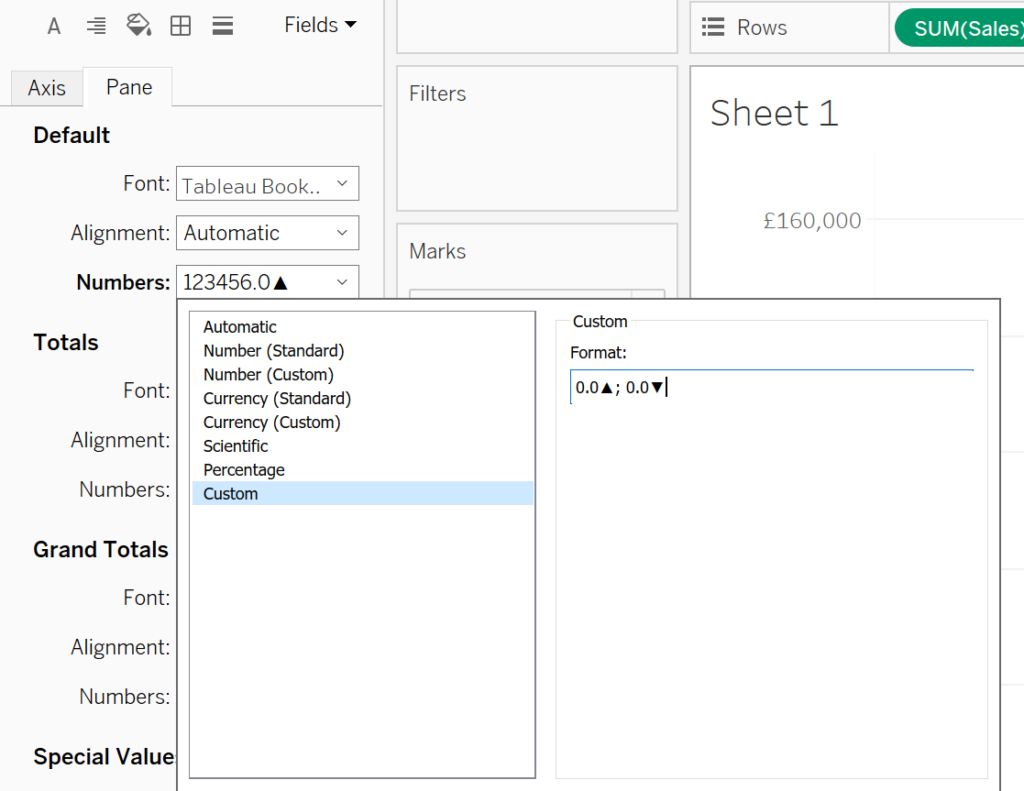Select the Pane tab
The image size is (1024, 791).
point(129,87)
